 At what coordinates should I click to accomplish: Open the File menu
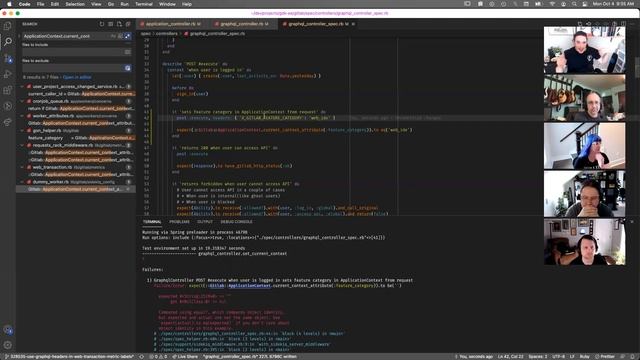pos(40,4)
